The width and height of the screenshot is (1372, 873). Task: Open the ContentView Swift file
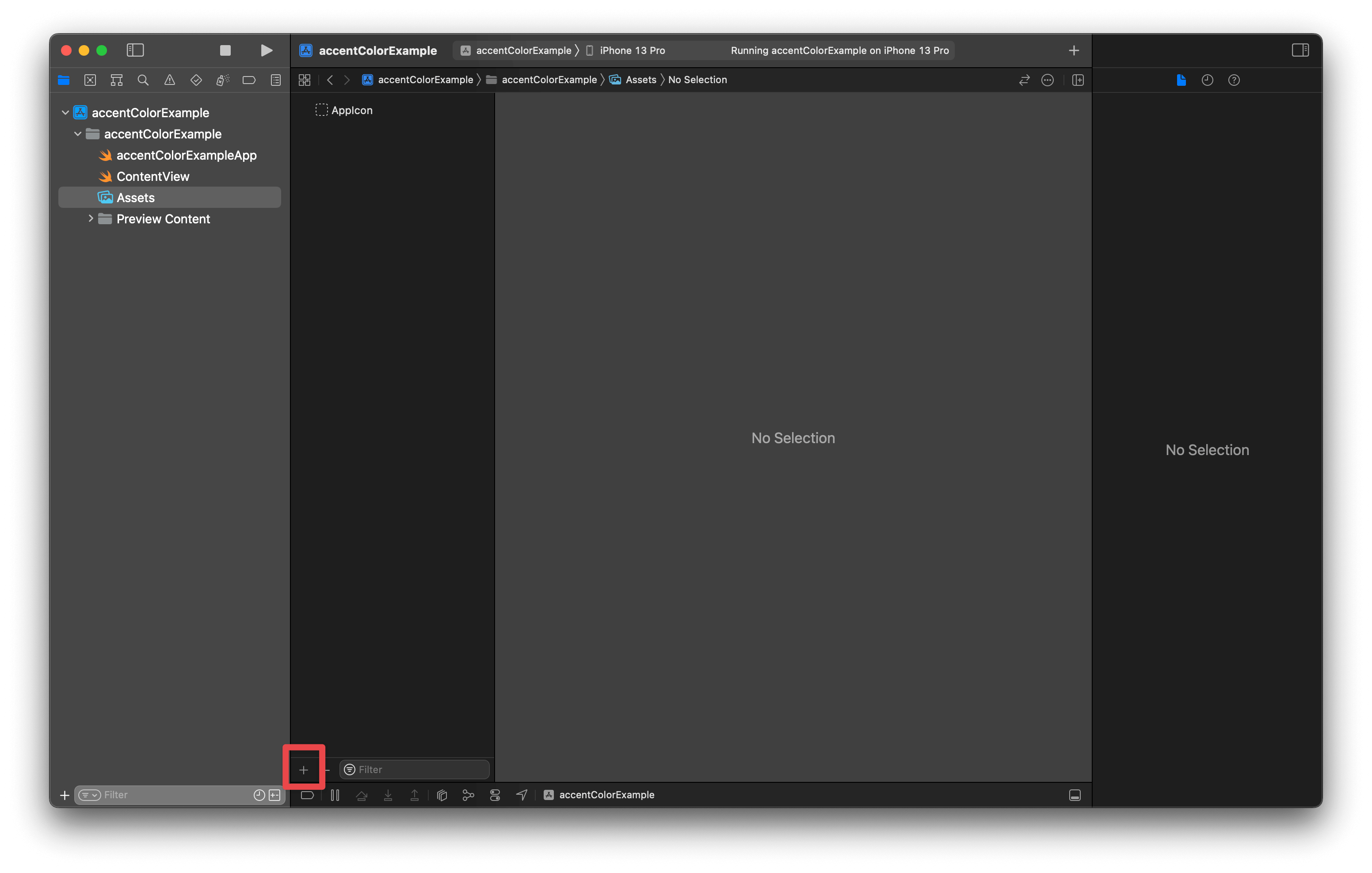click(152, 177)
